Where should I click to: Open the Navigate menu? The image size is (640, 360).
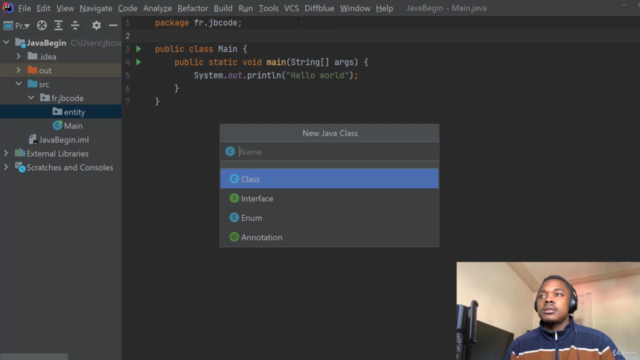(x=96, y=8)
